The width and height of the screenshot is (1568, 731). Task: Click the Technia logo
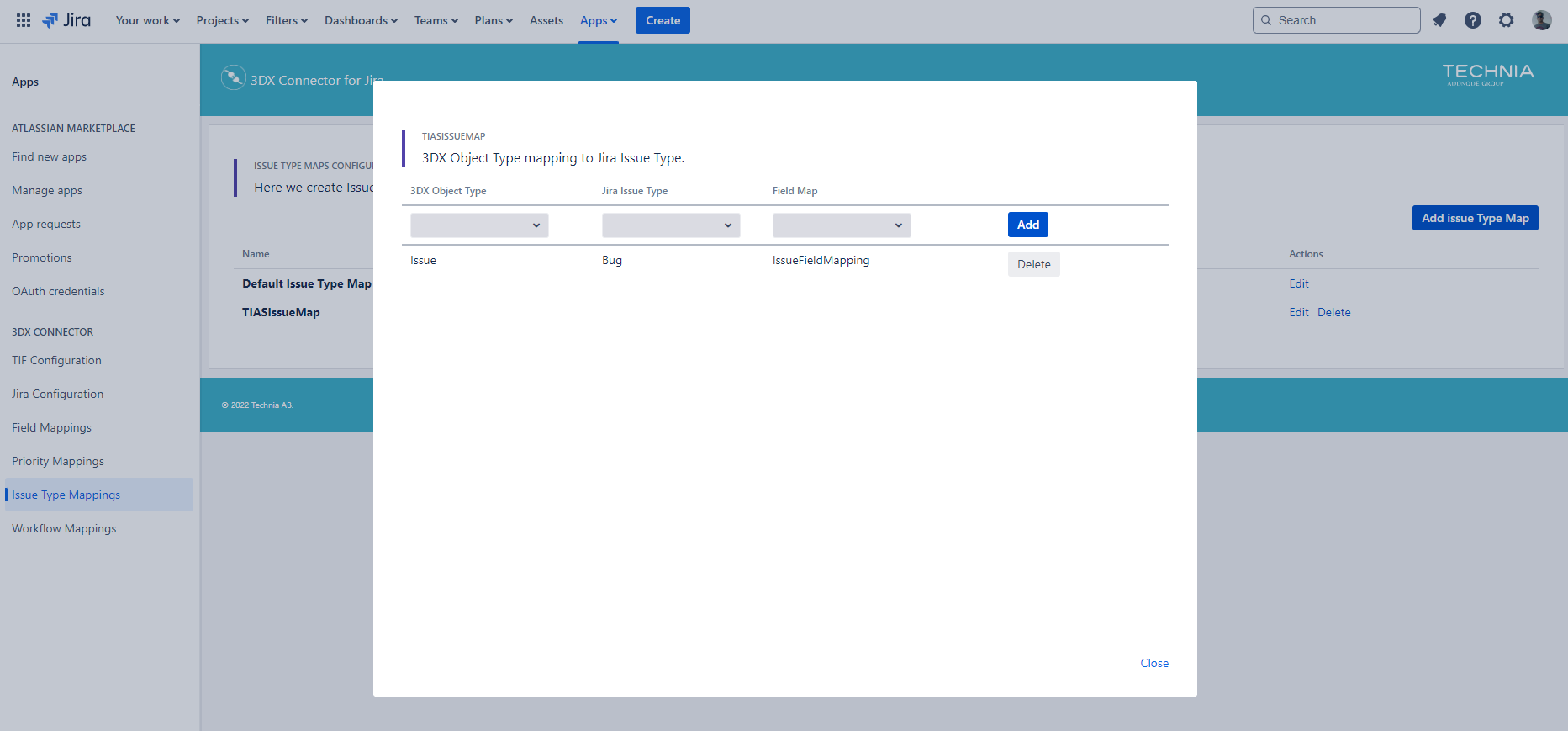[1487, 74]
